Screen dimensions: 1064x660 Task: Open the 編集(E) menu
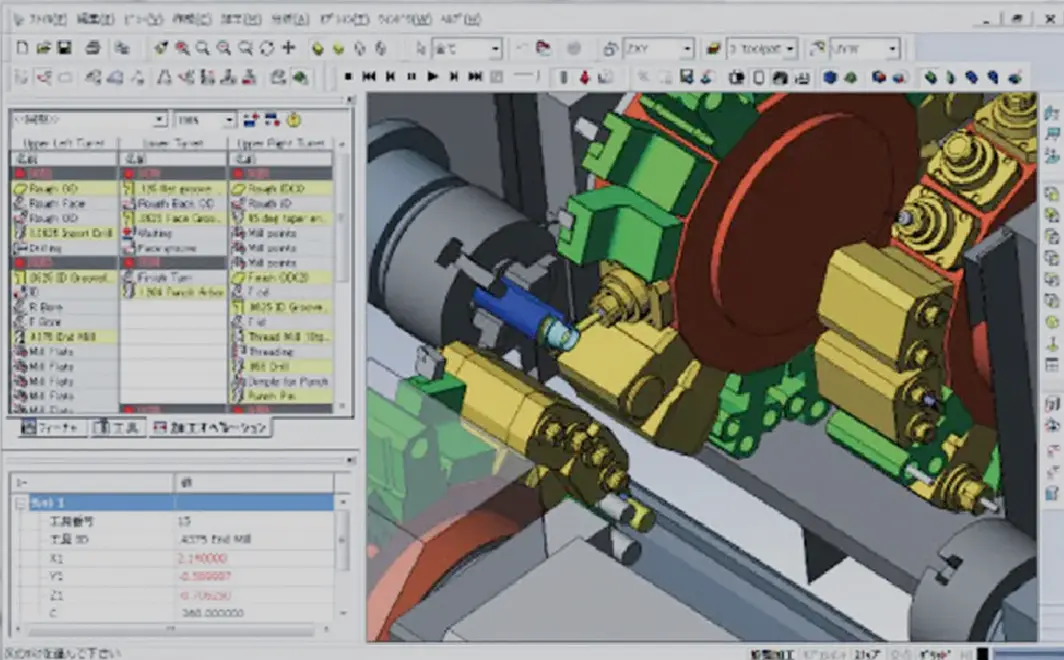96,19
